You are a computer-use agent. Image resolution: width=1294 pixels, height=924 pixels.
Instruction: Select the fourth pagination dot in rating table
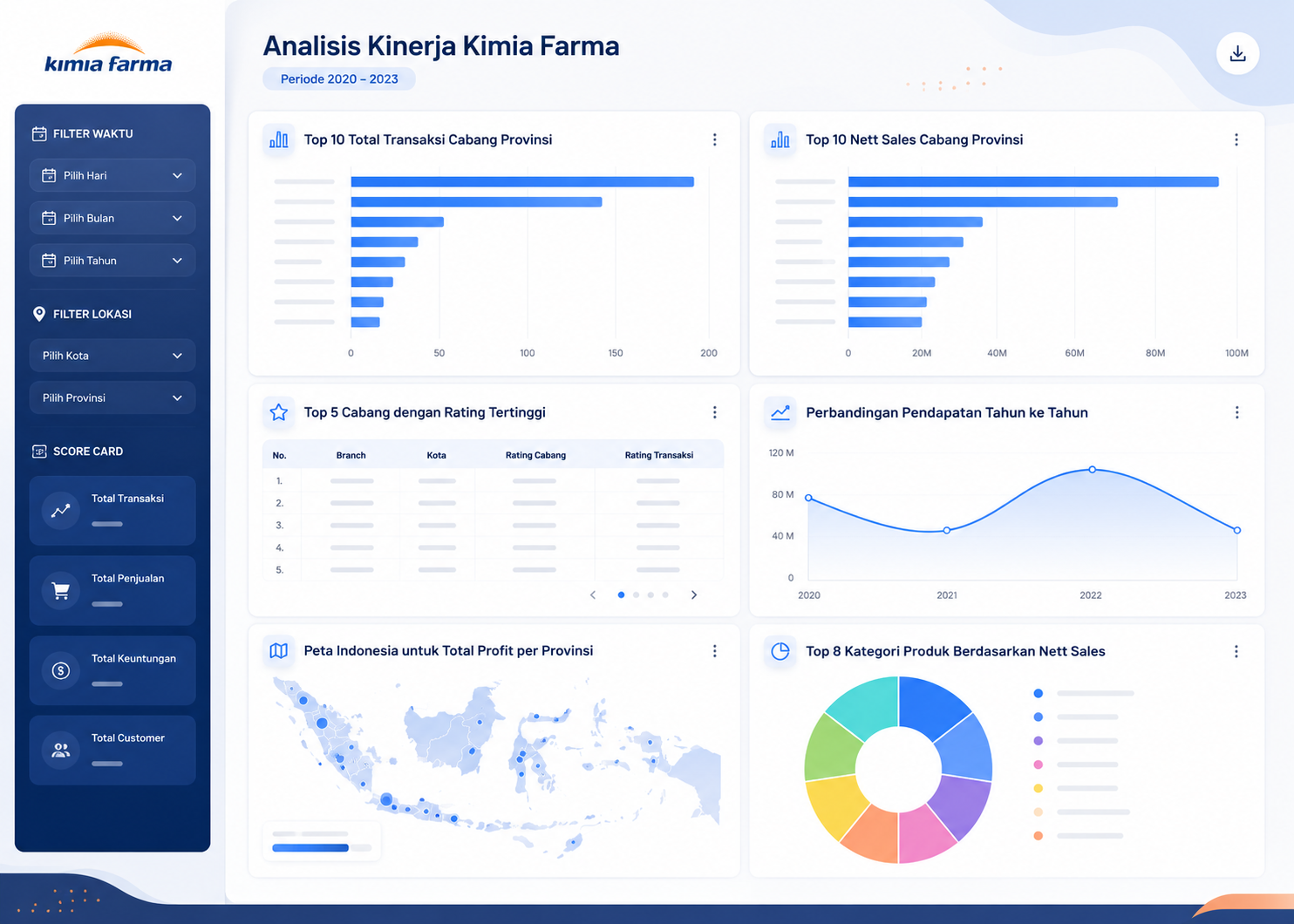click(665, 594)
